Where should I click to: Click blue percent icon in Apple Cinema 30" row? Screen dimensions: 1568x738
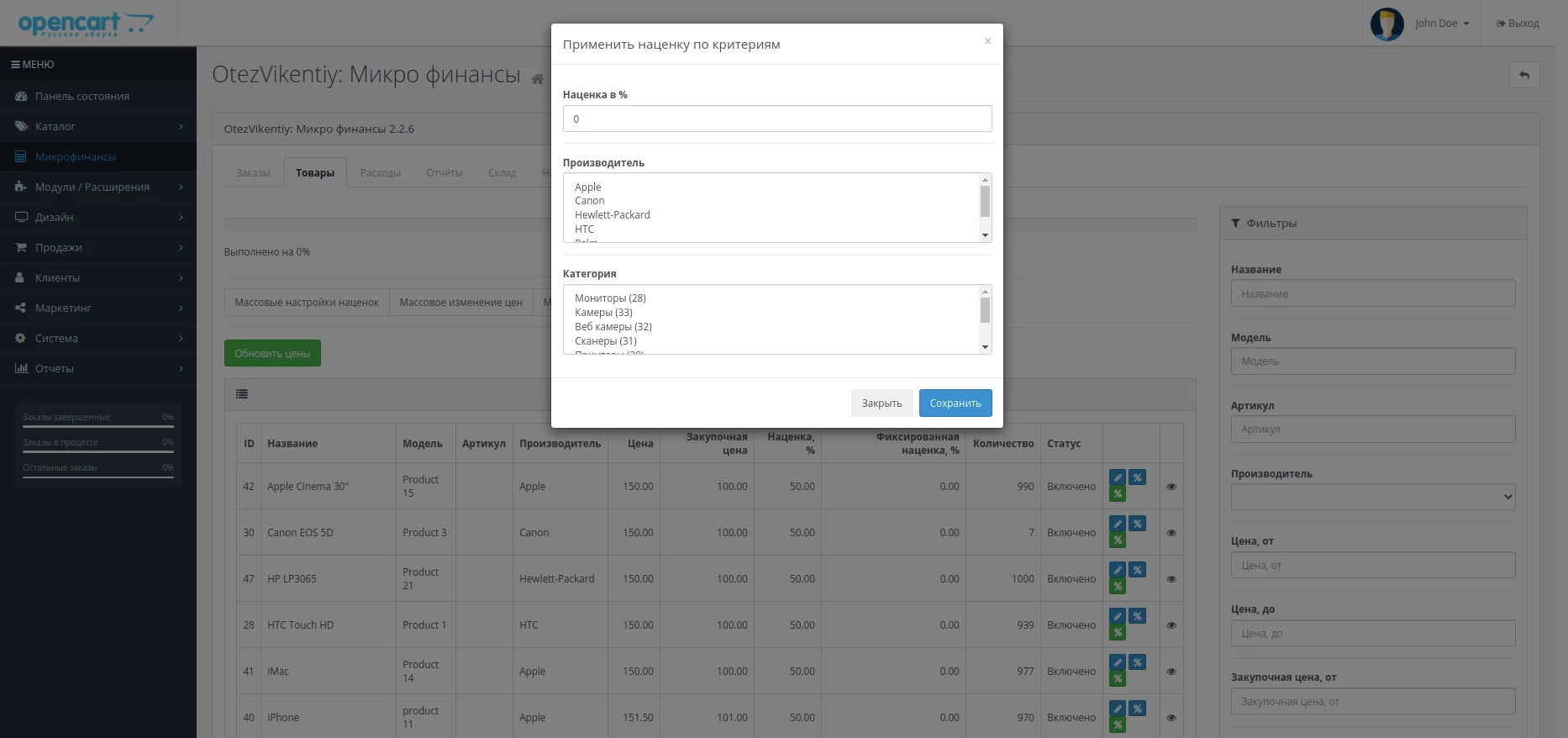point(1137,477)
